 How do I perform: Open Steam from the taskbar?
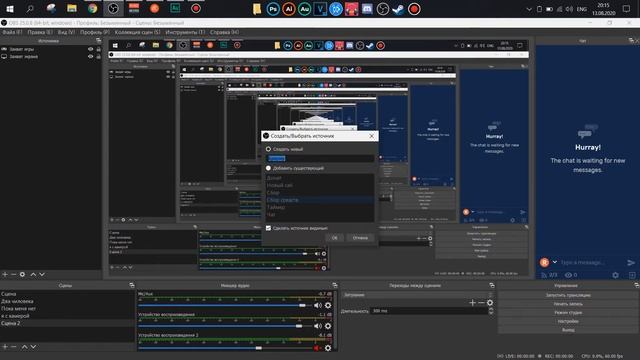tap(398, 9)
